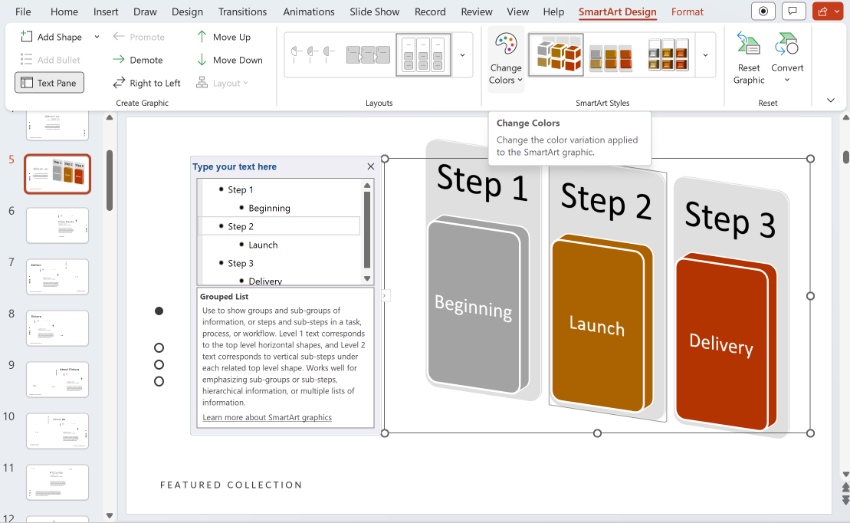Collapse the ribbon with the chevron
This screenshot has height=523, width=850.
pos(830,100)
